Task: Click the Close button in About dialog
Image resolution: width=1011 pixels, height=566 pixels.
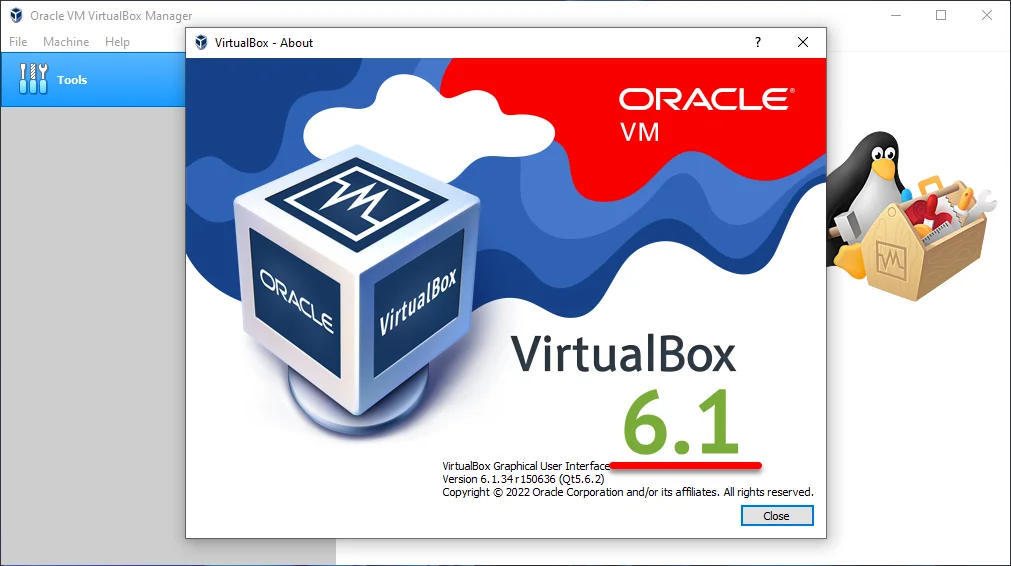Action: click(x=777, y=516)
